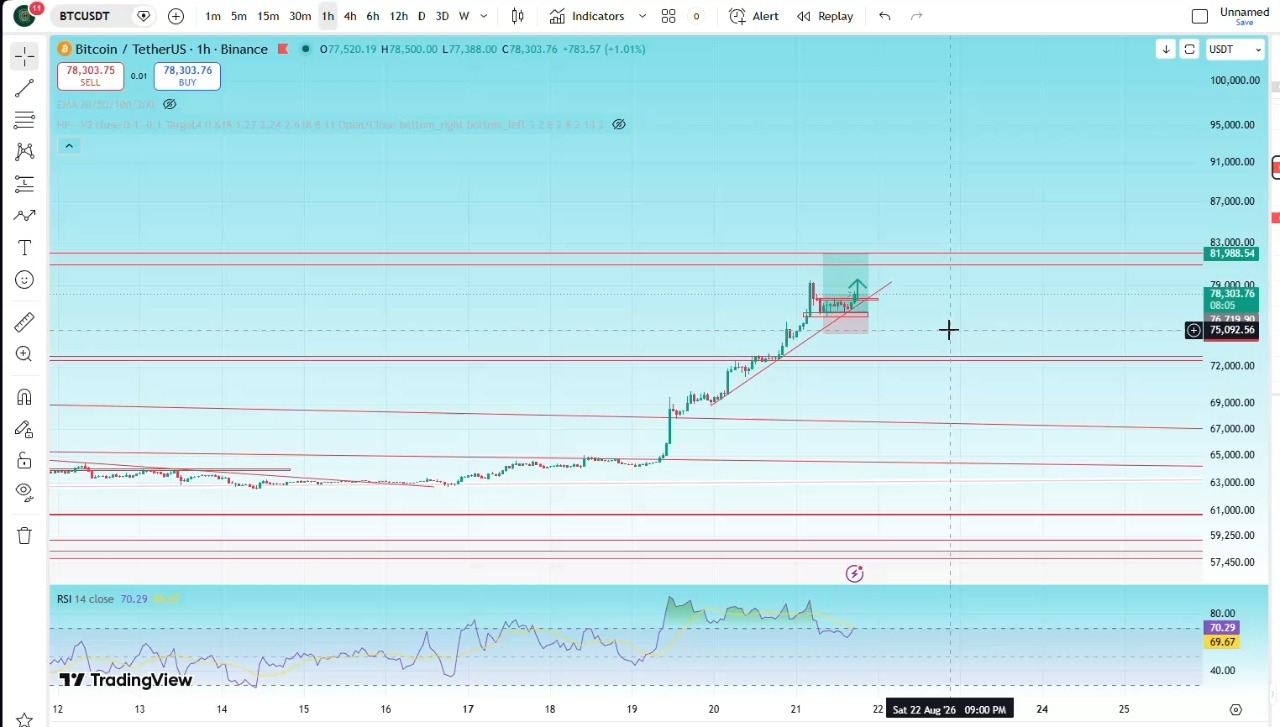Screen dimensions: 1280x727
Task: Click the BUY 78,303.76 button
Action: [187, 76]
